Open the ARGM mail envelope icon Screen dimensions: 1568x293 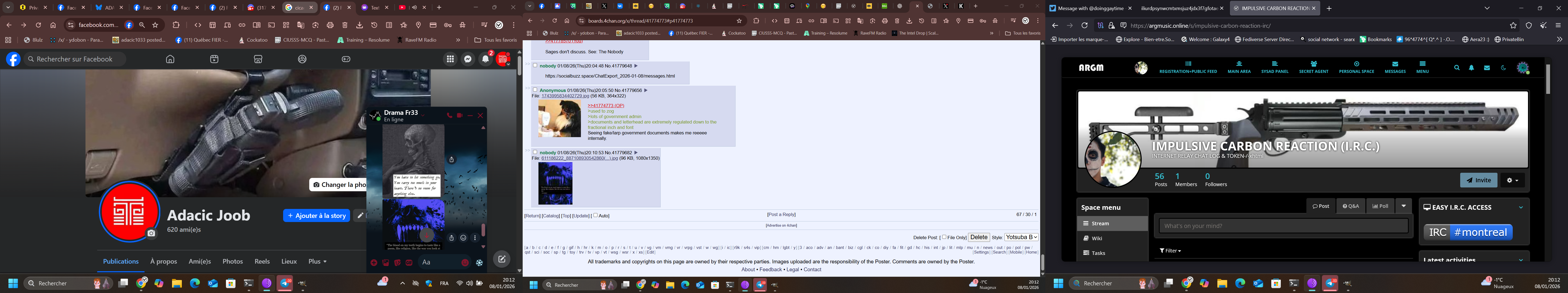(1487, 68)
